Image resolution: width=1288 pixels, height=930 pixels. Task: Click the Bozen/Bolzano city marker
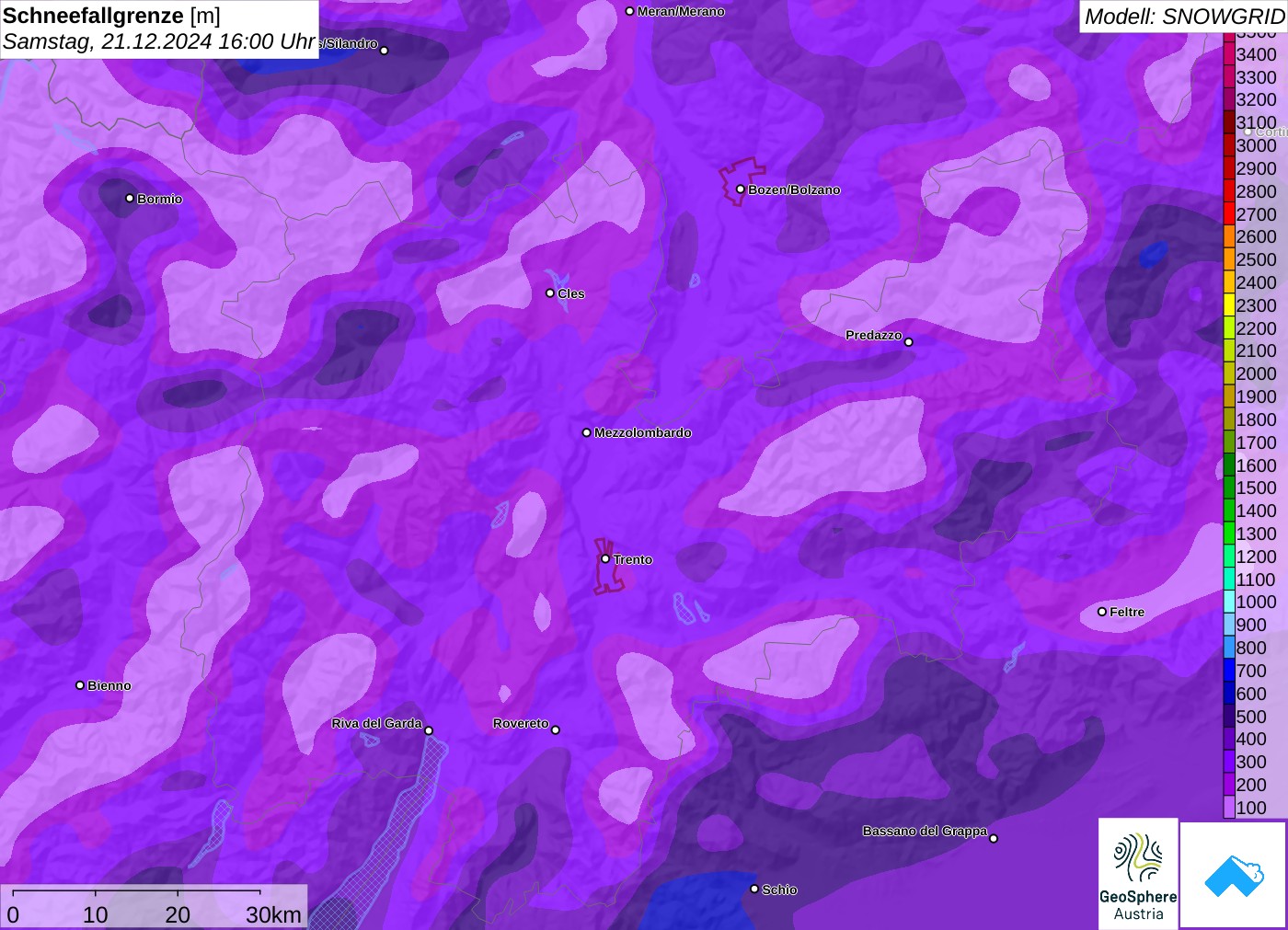(x=741, y=189)
